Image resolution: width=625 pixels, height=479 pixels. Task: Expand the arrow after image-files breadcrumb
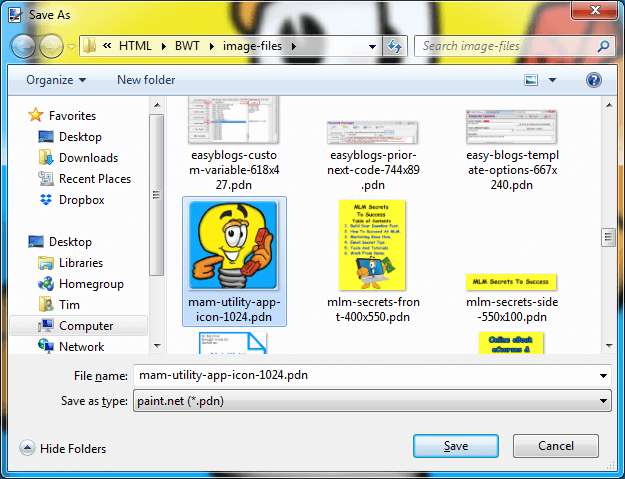(294, 46)
